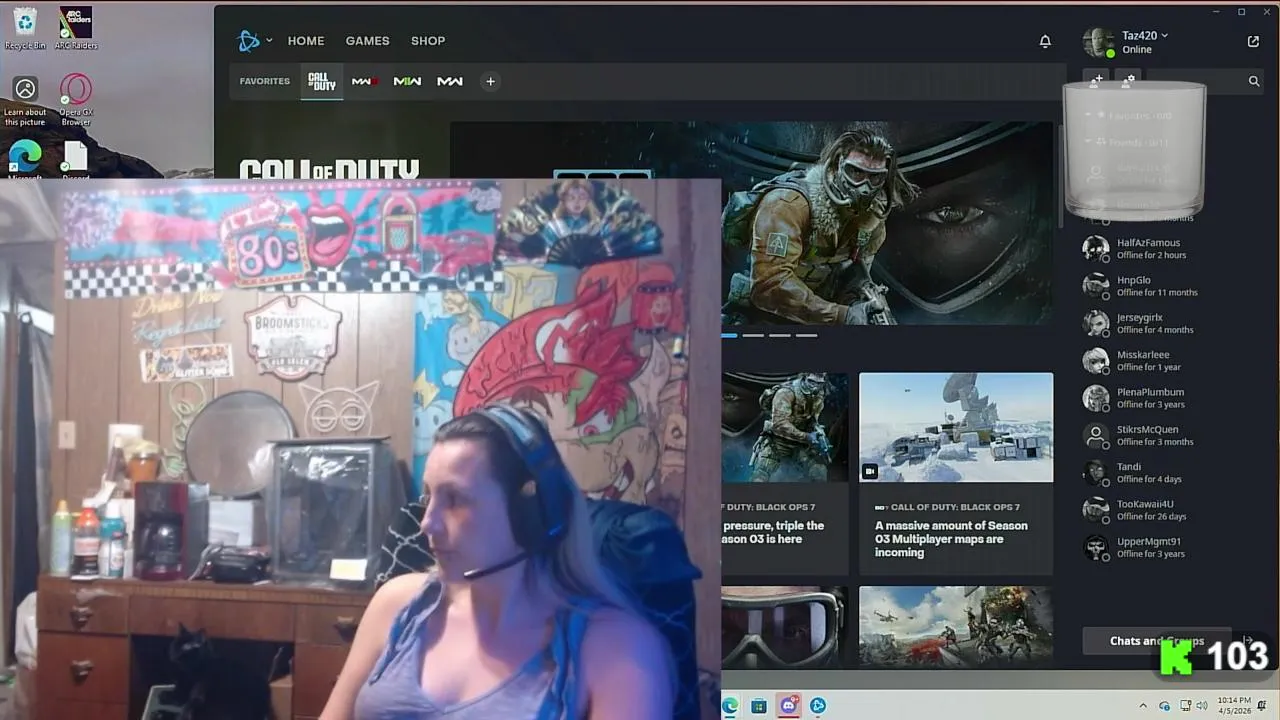Click the Taz420 profile avatar
Screen dimensions: 1280x720
coord(1098,42)
